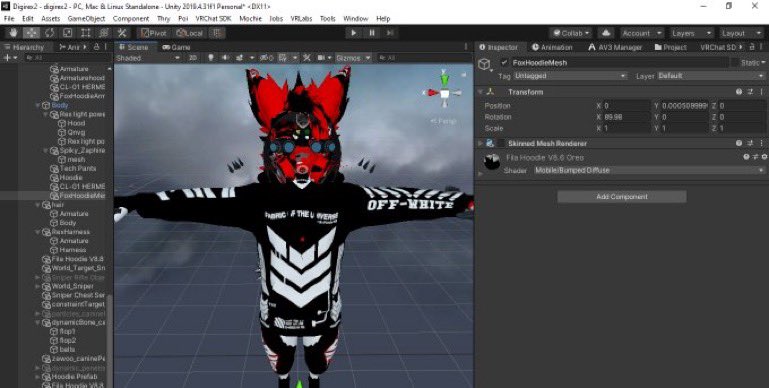Open the Component menu

coord(130,19)
